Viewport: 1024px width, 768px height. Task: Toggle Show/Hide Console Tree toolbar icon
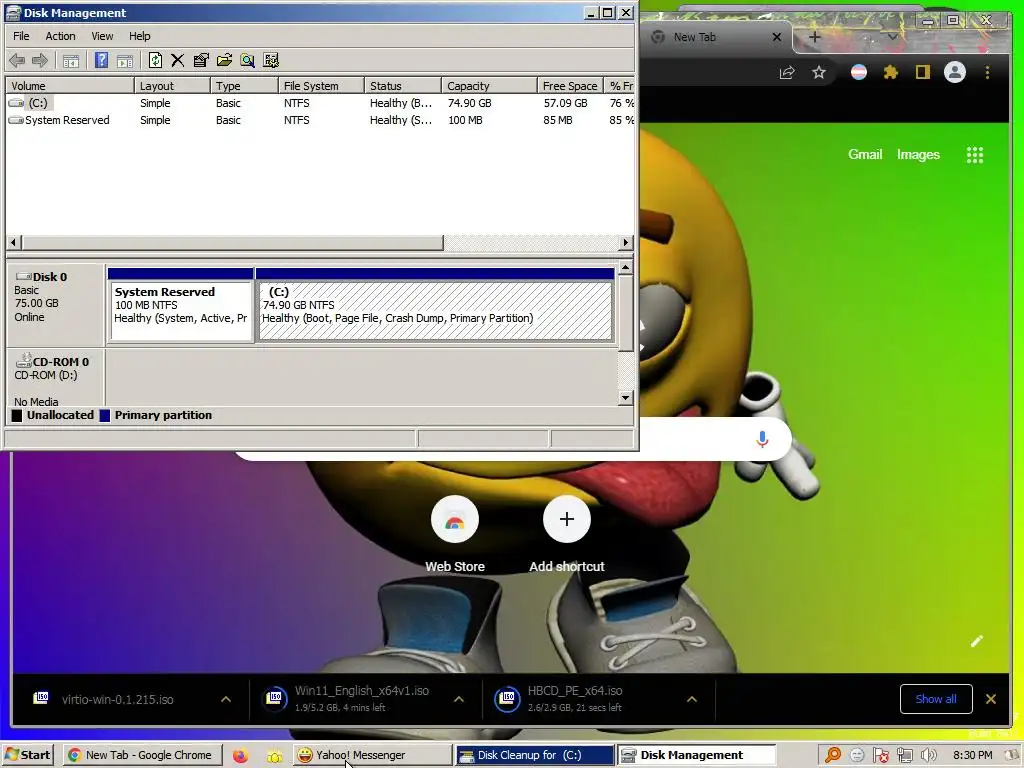[x=71, y=61]
